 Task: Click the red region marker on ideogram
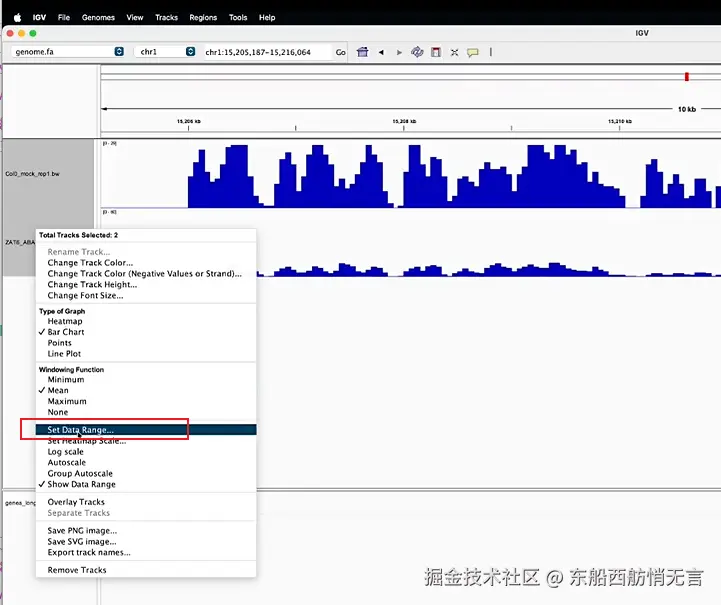coord(687,77)
